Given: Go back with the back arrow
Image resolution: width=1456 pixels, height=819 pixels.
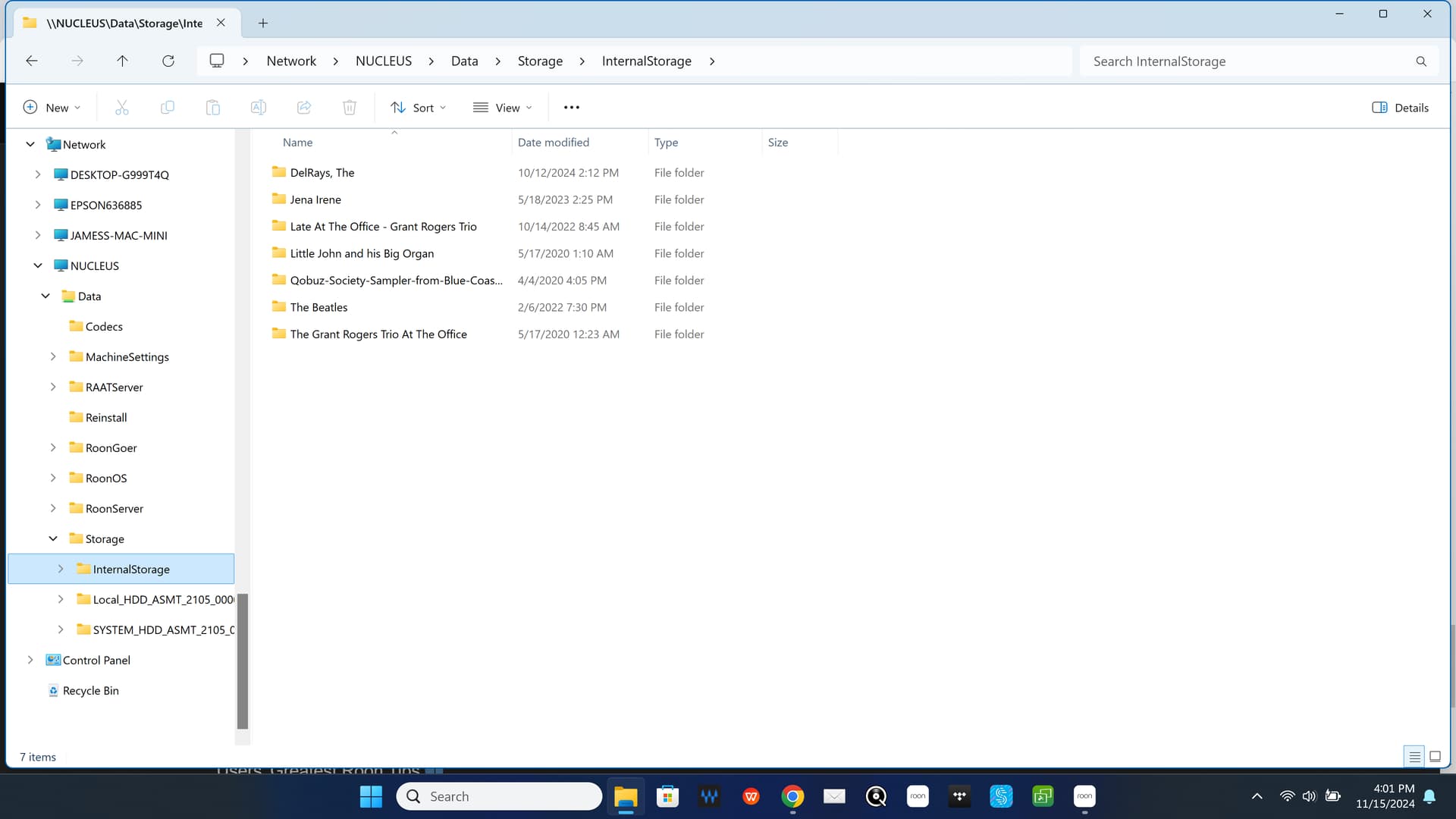Looking at the screenshot, I should click(32, 61).
